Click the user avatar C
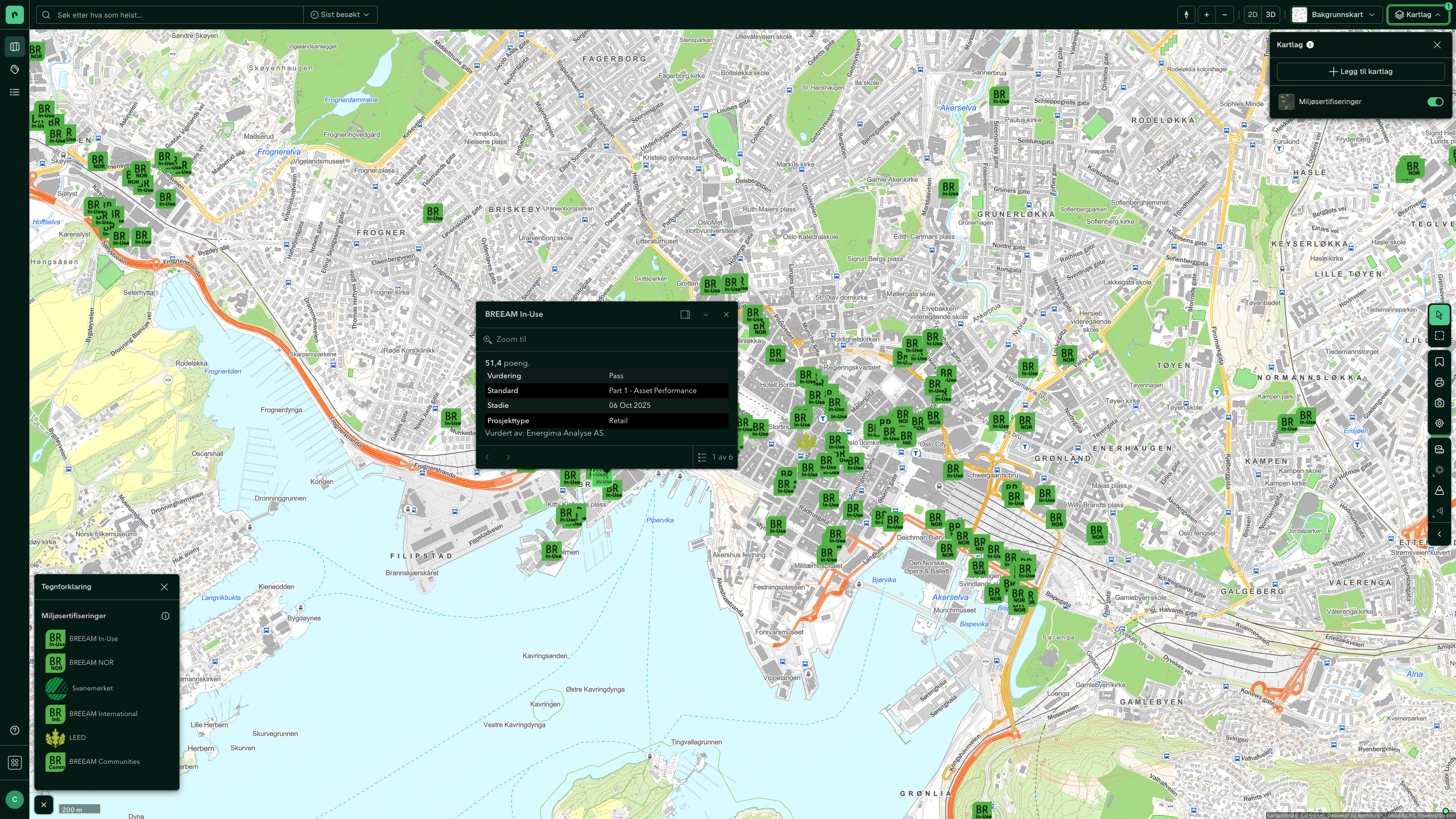The width and height of the screenshot is (1456, 819). 15,799
